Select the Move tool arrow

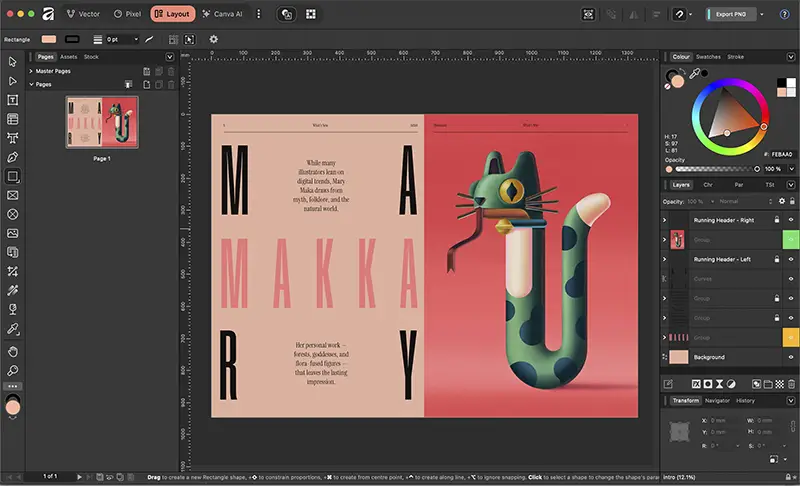coord(13,62)
